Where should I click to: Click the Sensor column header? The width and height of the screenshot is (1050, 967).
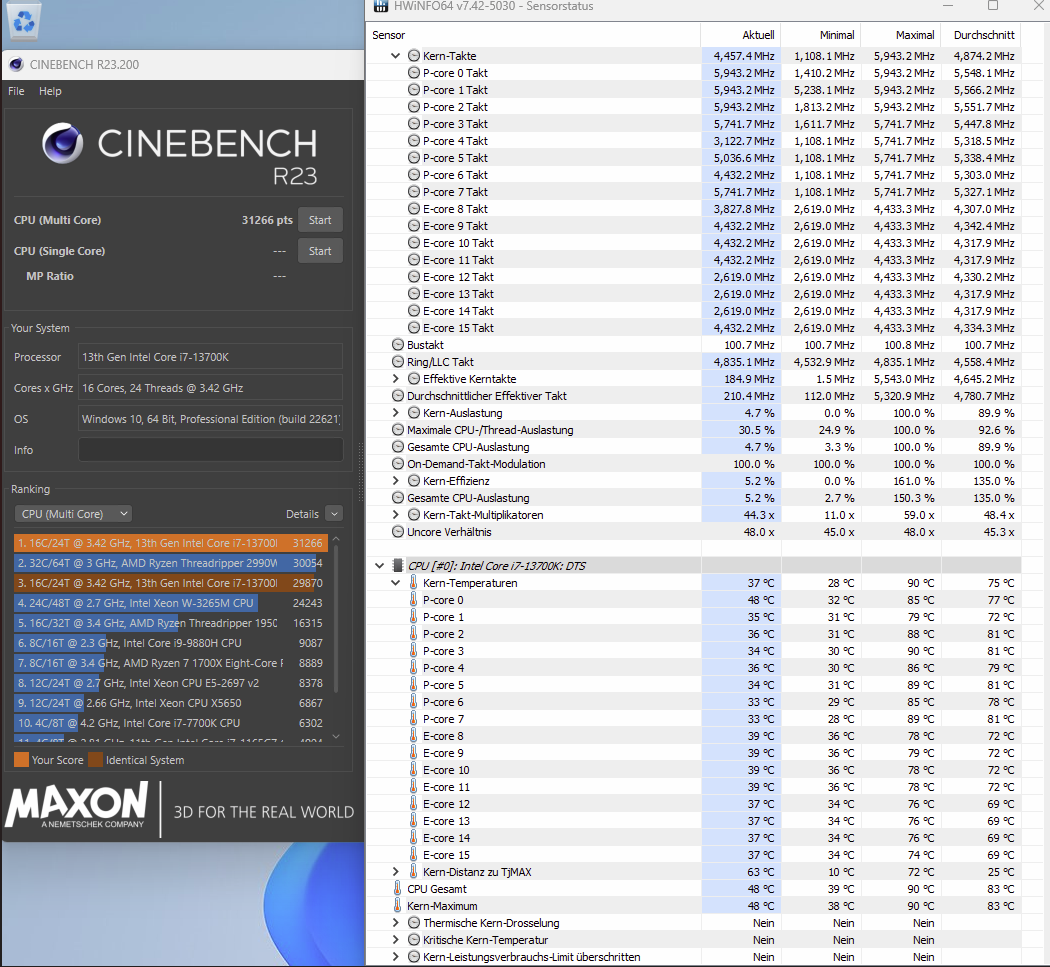[x=533, y=35]
